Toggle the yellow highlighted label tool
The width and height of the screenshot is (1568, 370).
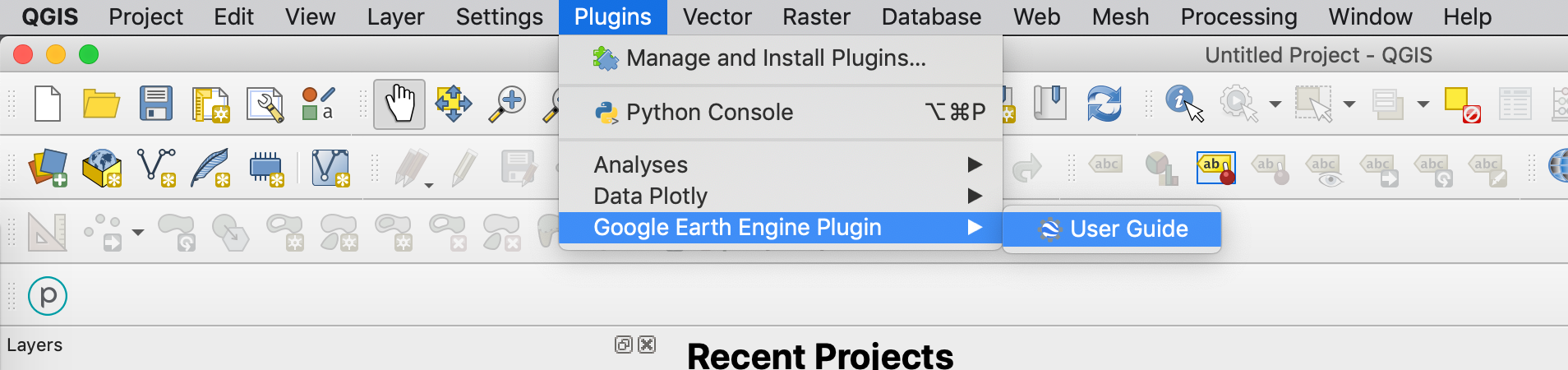(x=1216, y=168)
